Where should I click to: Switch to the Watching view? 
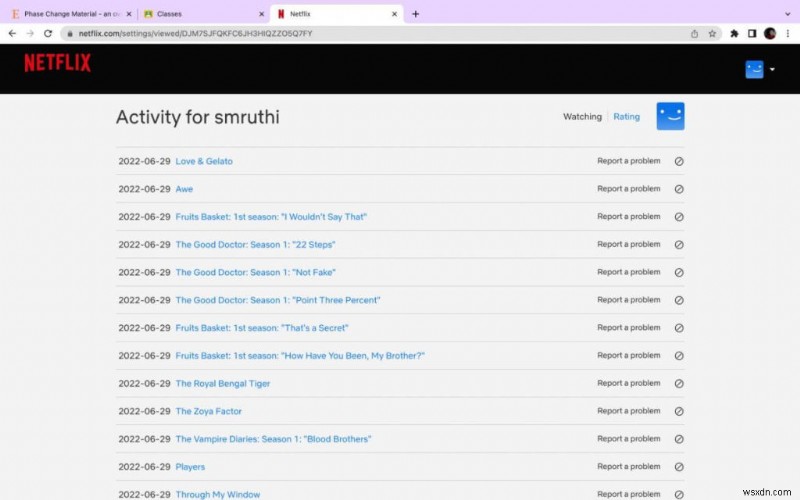(x=582, y=116)
